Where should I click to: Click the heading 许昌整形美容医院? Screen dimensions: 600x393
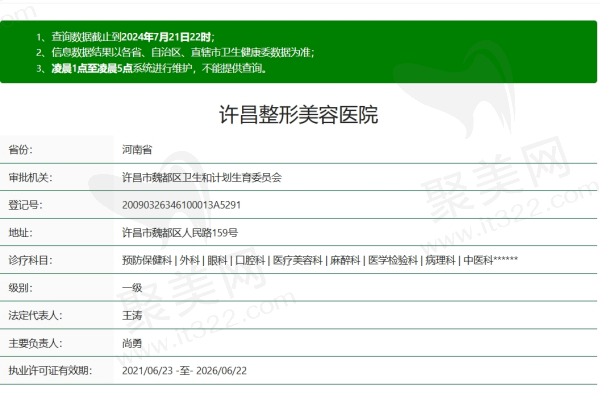[298, 114]
